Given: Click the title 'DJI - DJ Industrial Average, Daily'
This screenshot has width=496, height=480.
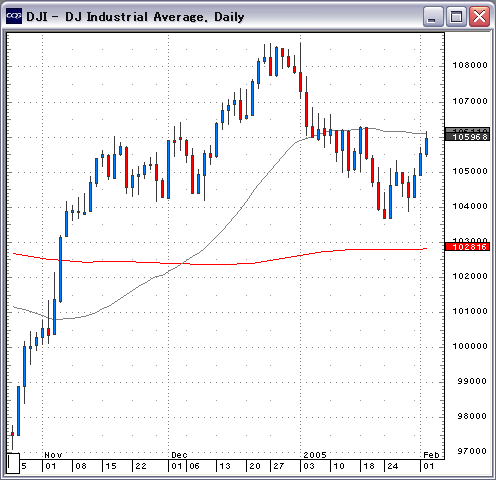Looking at the screenshot, I should (x=135, y=17).
